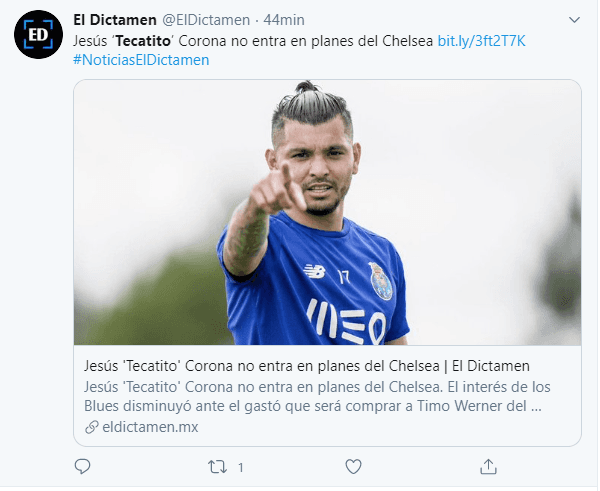Expand the tweet options chevron
This screenshot has height=491, width=600.
(x=574, y=20)
